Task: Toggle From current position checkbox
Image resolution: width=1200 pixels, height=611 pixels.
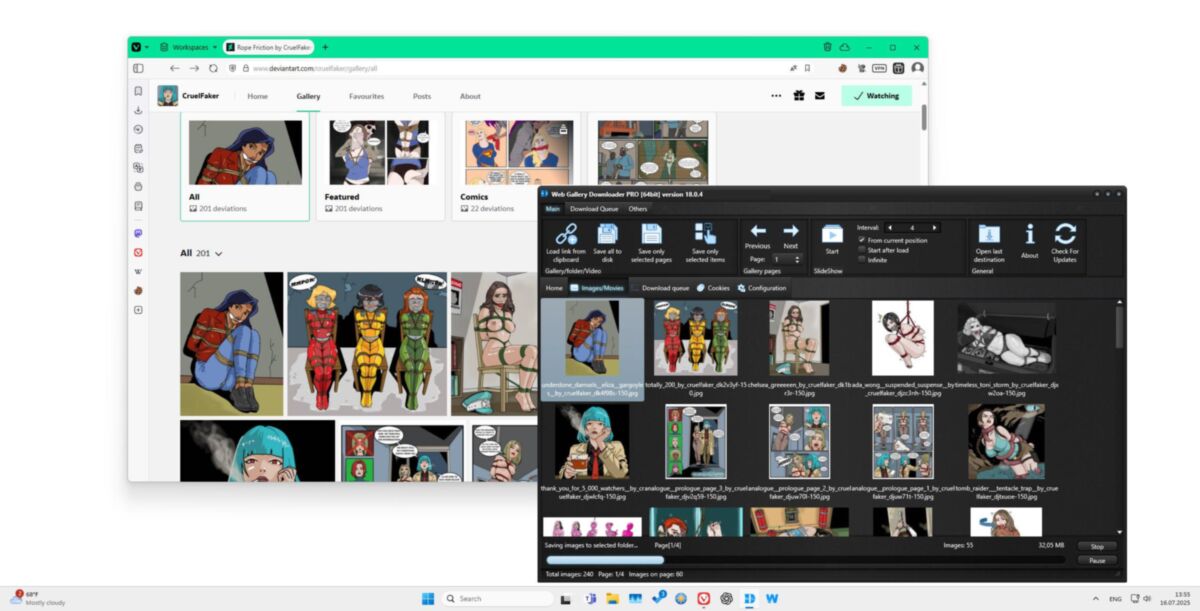Action: tap(862, 240)
